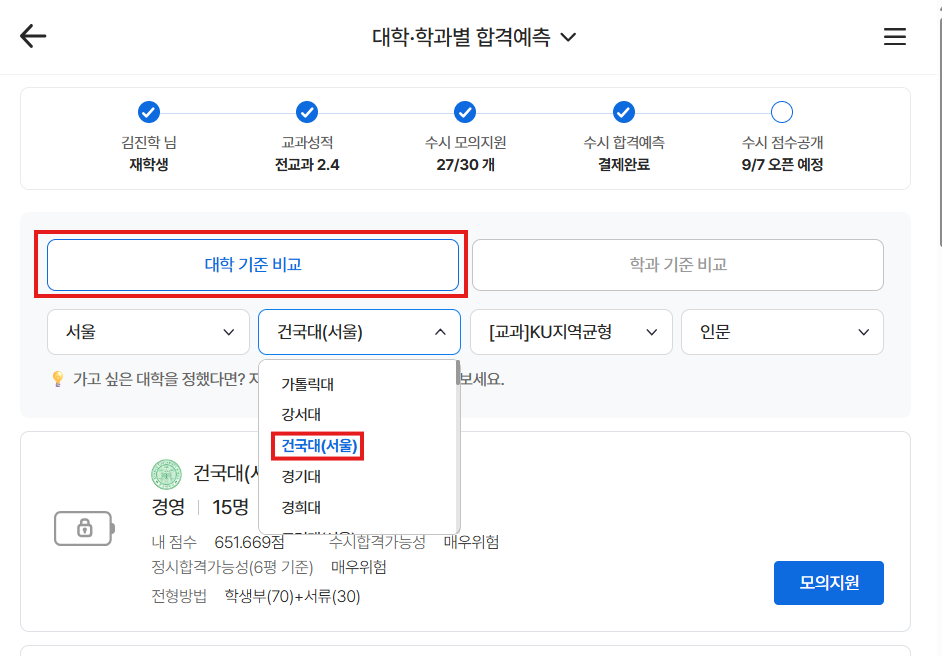
Task: Click the 모의지원 button
Action: pos(828,583)
